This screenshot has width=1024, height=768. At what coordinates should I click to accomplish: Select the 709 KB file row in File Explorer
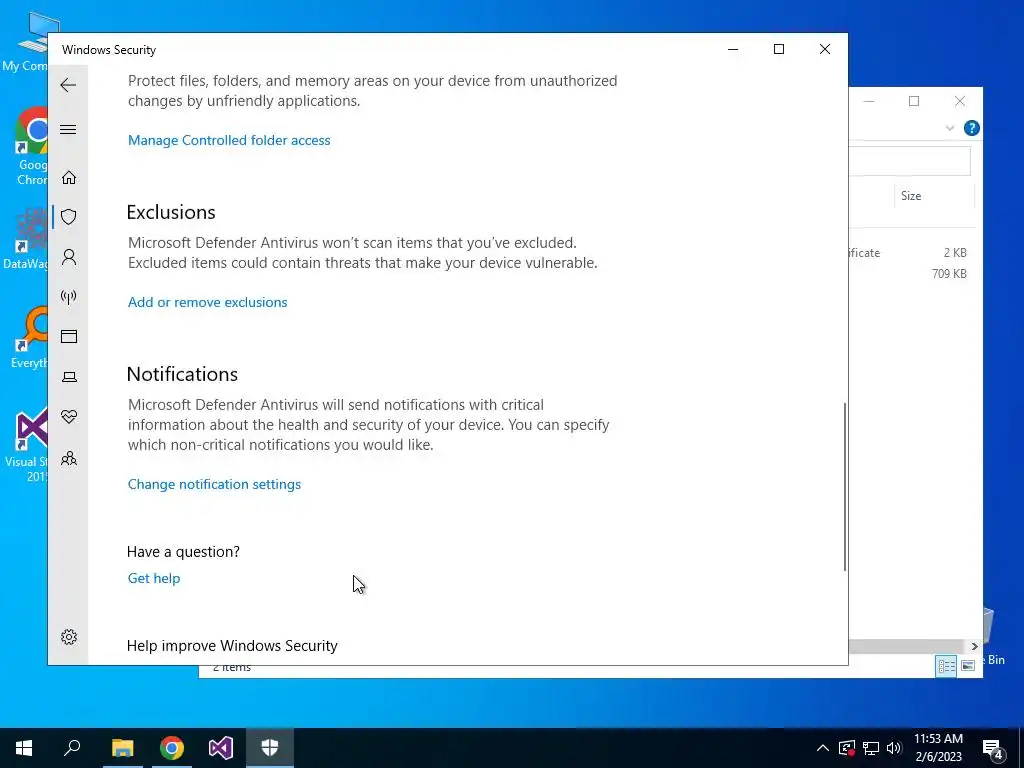(912, 274)
